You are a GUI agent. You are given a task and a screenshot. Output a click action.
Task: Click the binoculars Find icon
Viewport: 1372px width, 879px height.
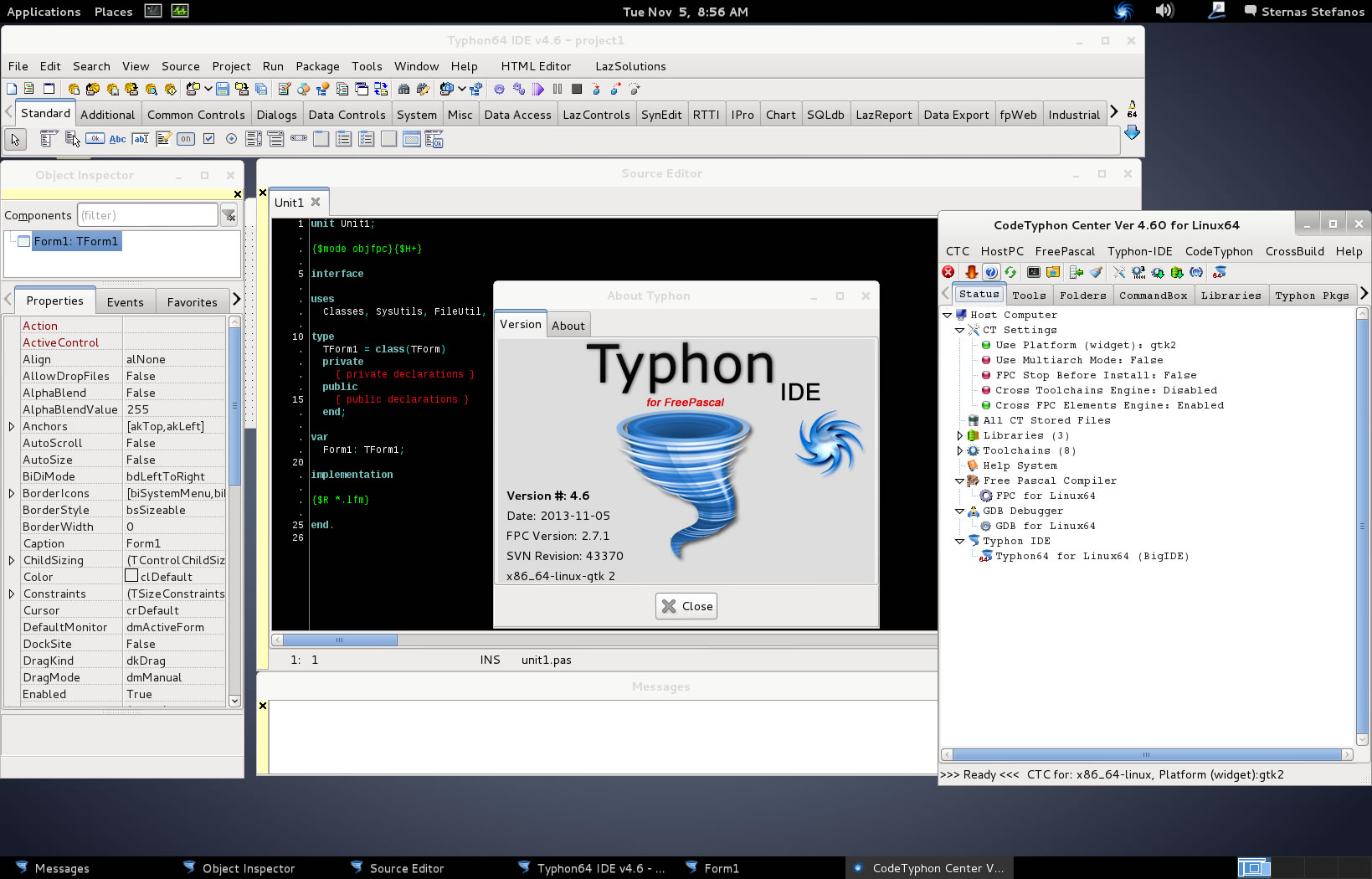coord(403,89)
